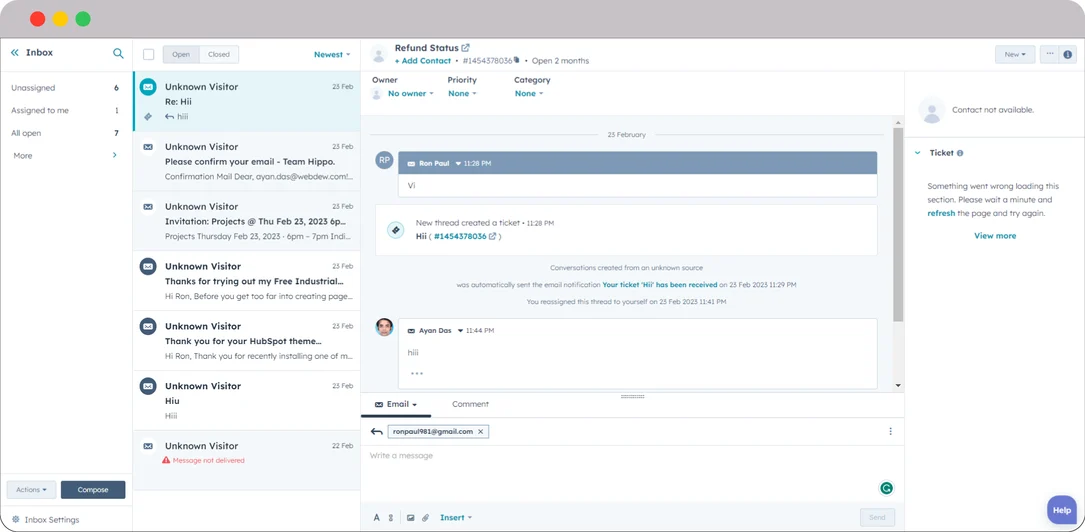Viewport: 1085px width, 532px height.
Task: Switch conversation filter to Closed
Action: point(219,55)
